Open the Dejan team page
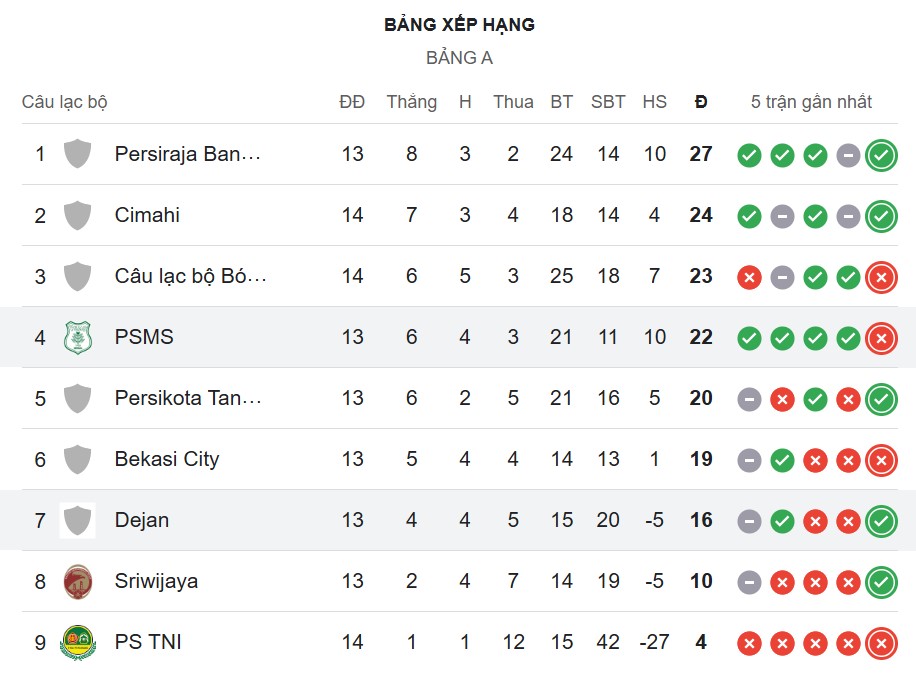 pyautogui.click(x=144, y=521)
